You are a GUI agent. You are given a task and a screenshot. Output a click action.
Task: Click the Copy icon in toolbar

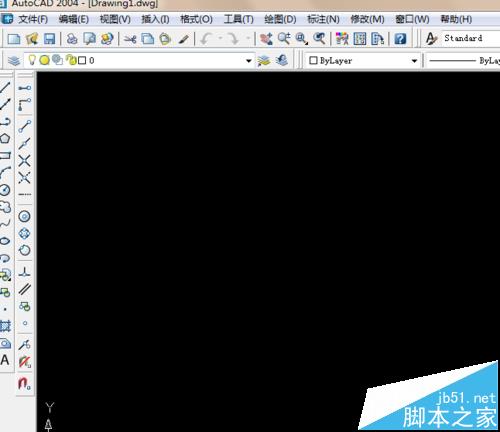coord(148,39)
